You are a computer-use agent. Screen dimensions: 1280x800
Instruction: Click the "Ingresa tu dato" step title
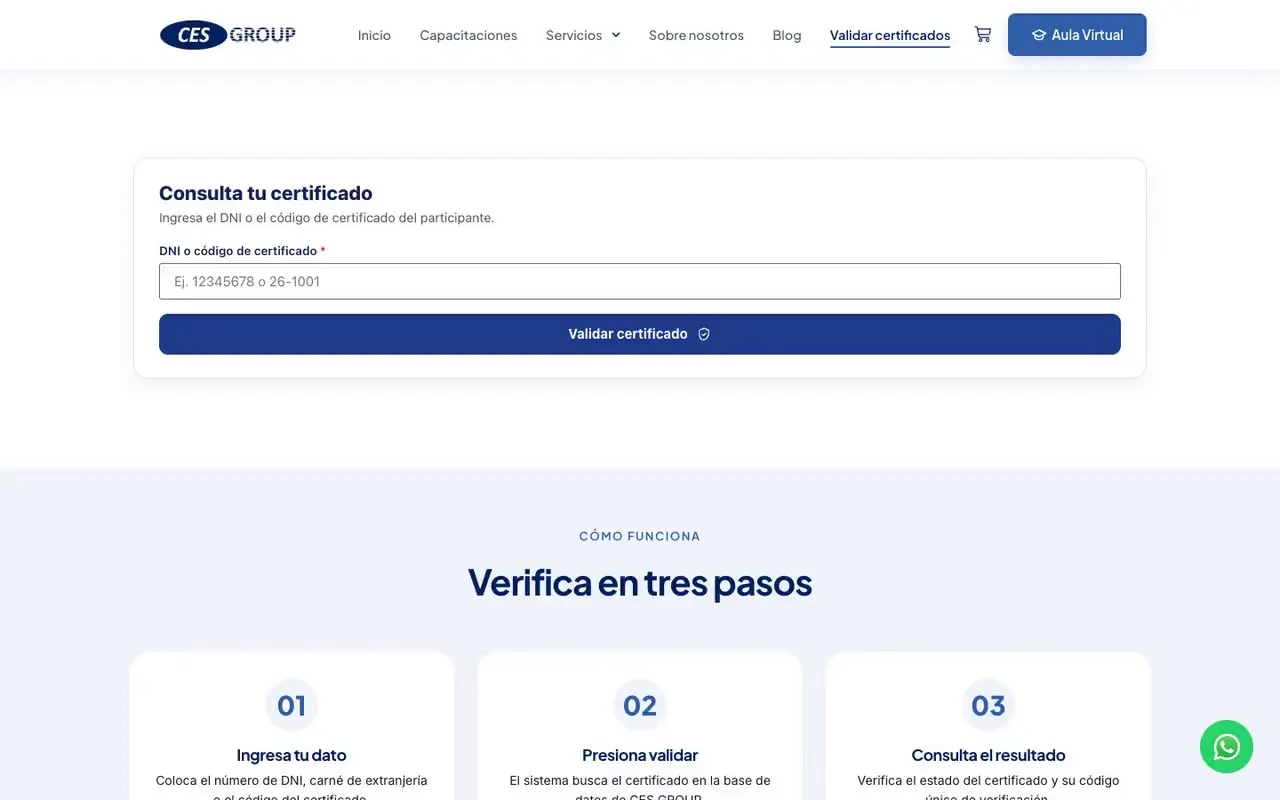click(292, 755)
